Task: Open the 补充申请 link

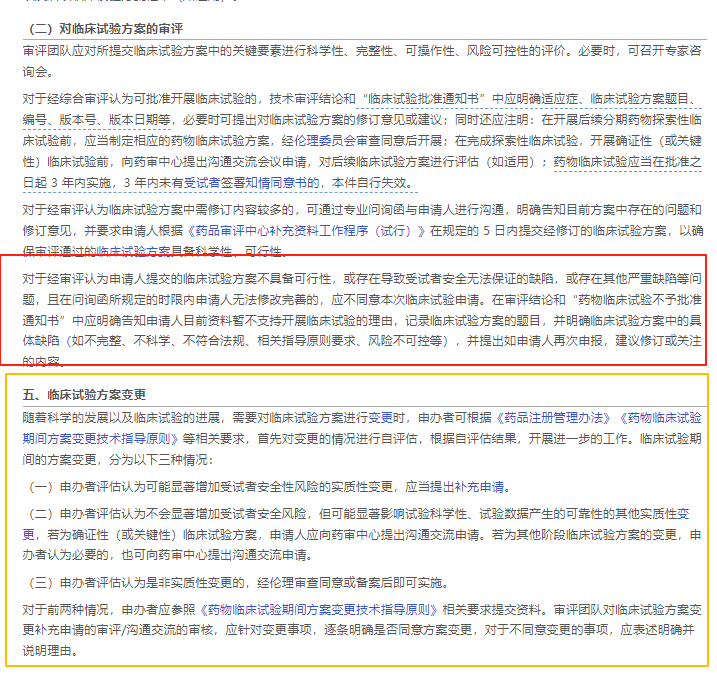Action: pyautogui.click(x=479, y=487)
